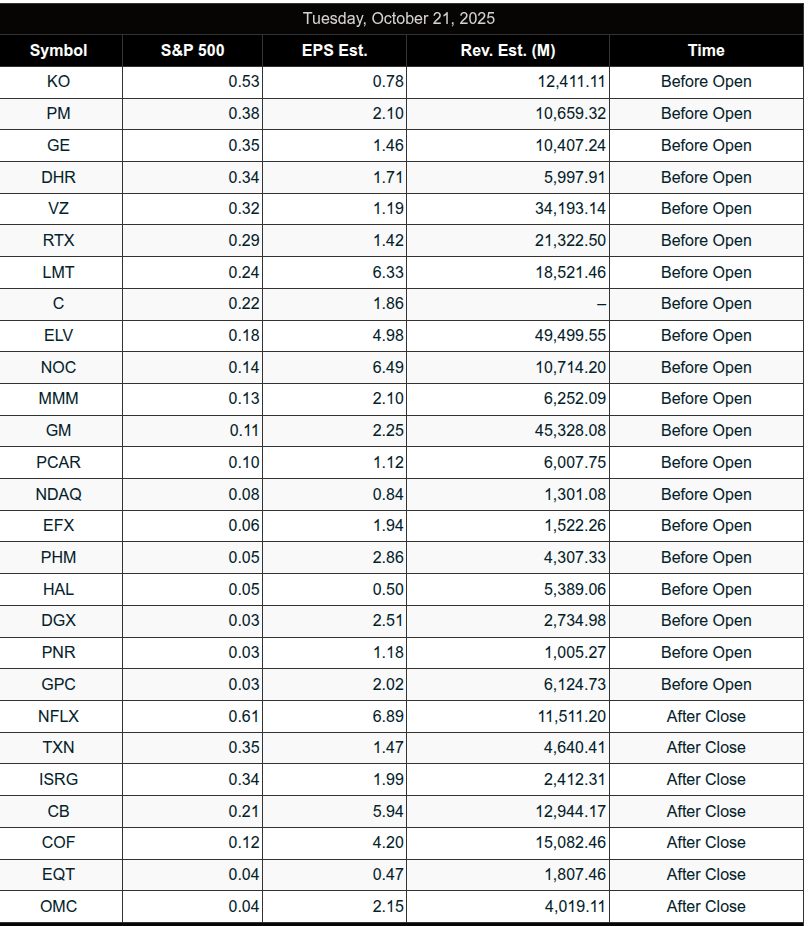Image resolution: width=812 pixels, height=926 pixels.
Task: Click the VZ symbol cell
Action: [x=59, y=209]
